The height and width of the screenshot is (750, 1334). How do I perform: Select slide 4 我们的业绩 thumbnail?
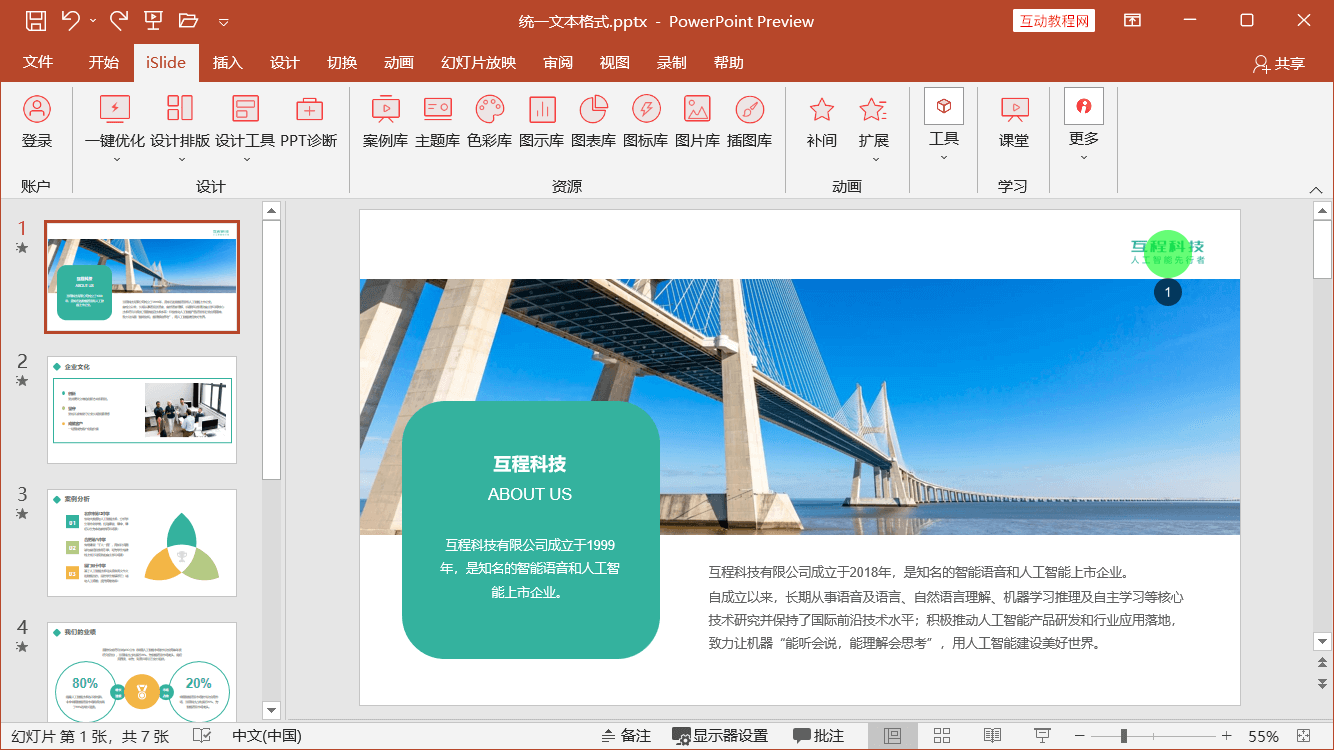tap(142, 671)
